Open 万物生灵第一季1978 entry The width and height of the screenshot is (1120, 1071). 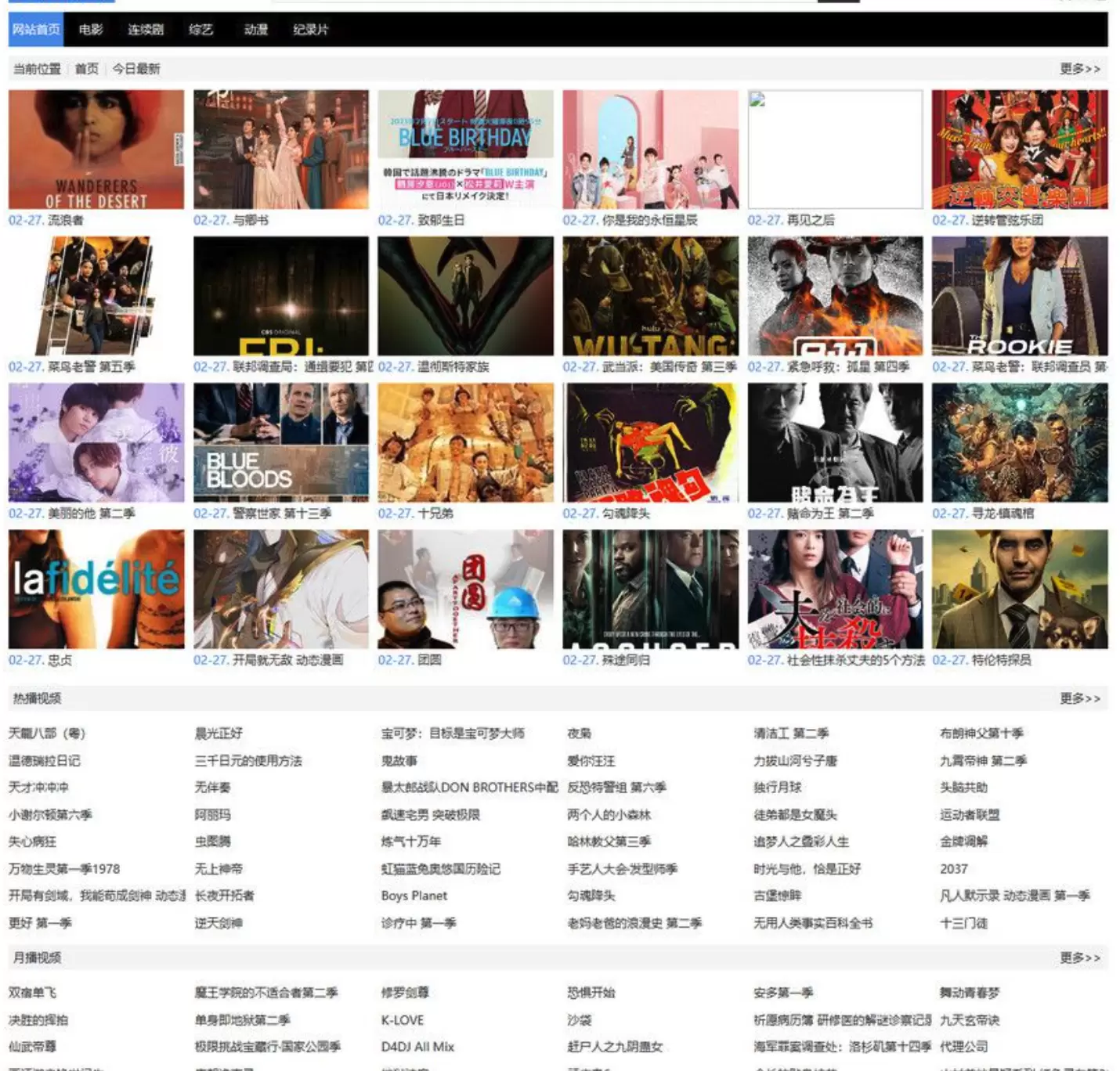64,869
